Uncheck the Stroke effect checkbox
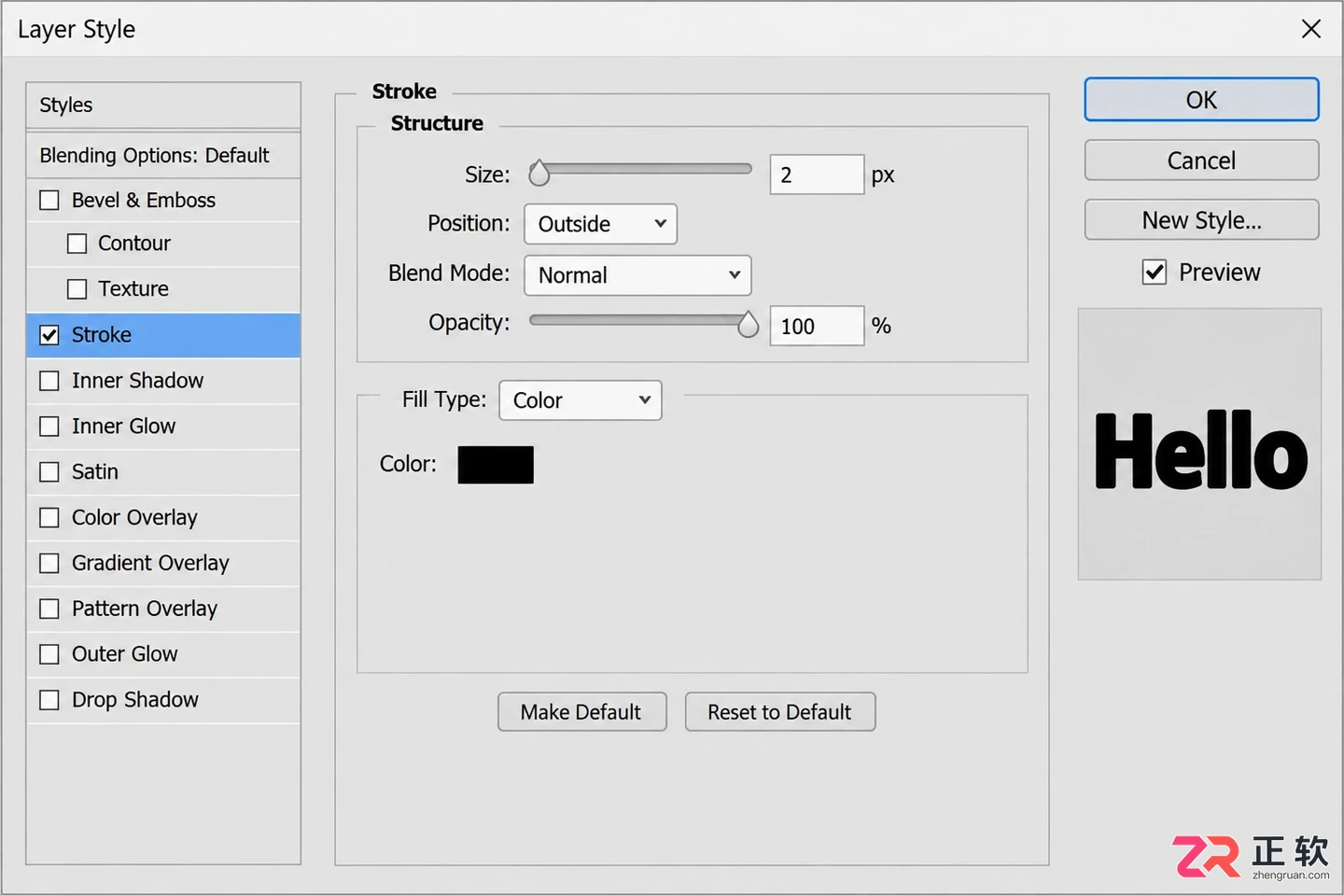1344x896 pixels. pos(49,335)
